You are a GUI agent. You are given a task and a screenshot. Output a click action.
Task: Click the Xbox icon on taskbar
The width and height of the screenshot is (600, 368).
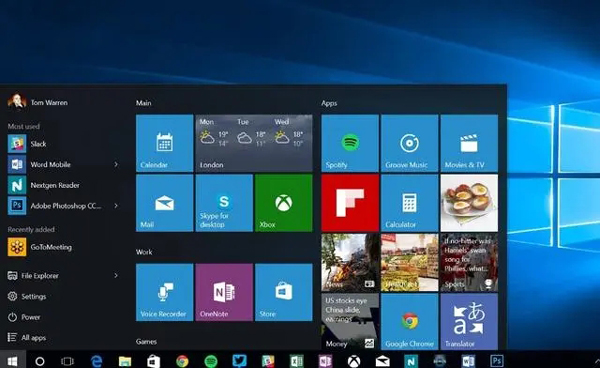point(354,361)
